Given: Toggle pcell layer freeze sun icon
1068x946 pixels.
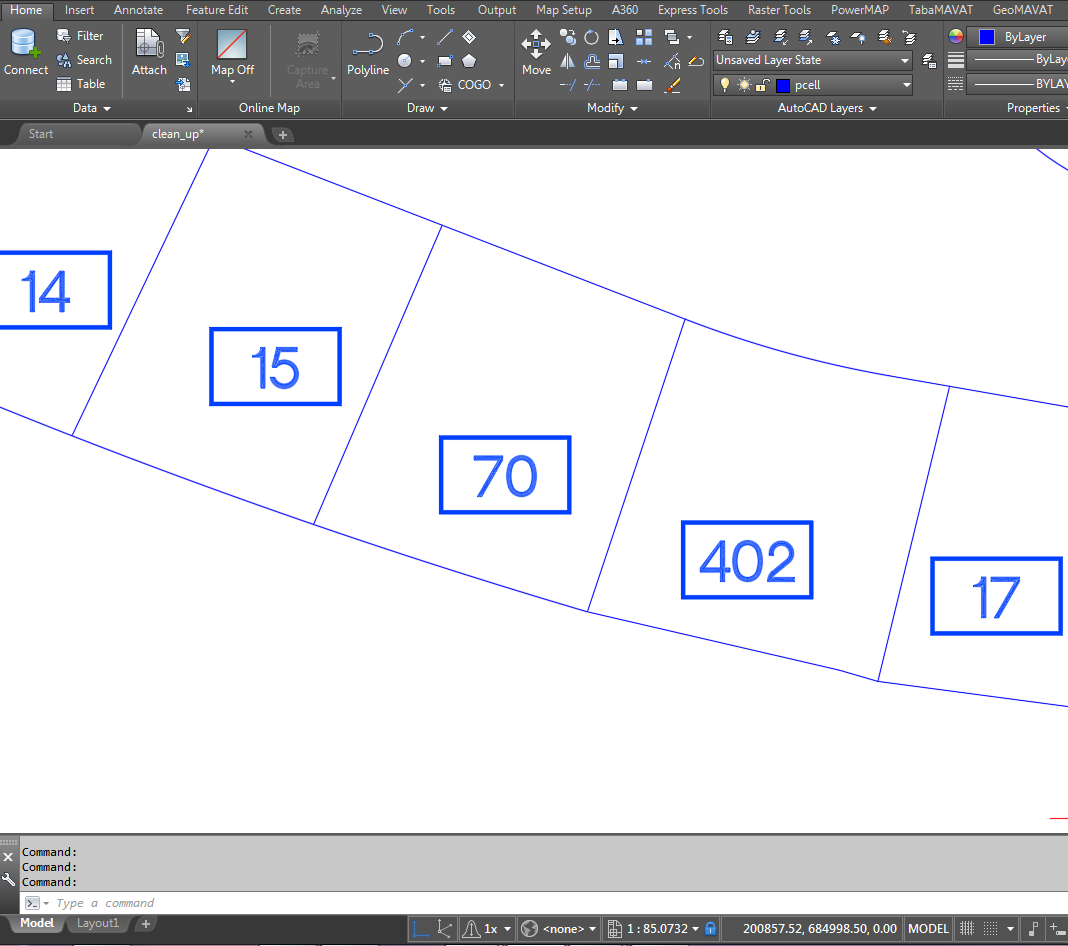Looking at the screenshot, I should tap(744, 84).
